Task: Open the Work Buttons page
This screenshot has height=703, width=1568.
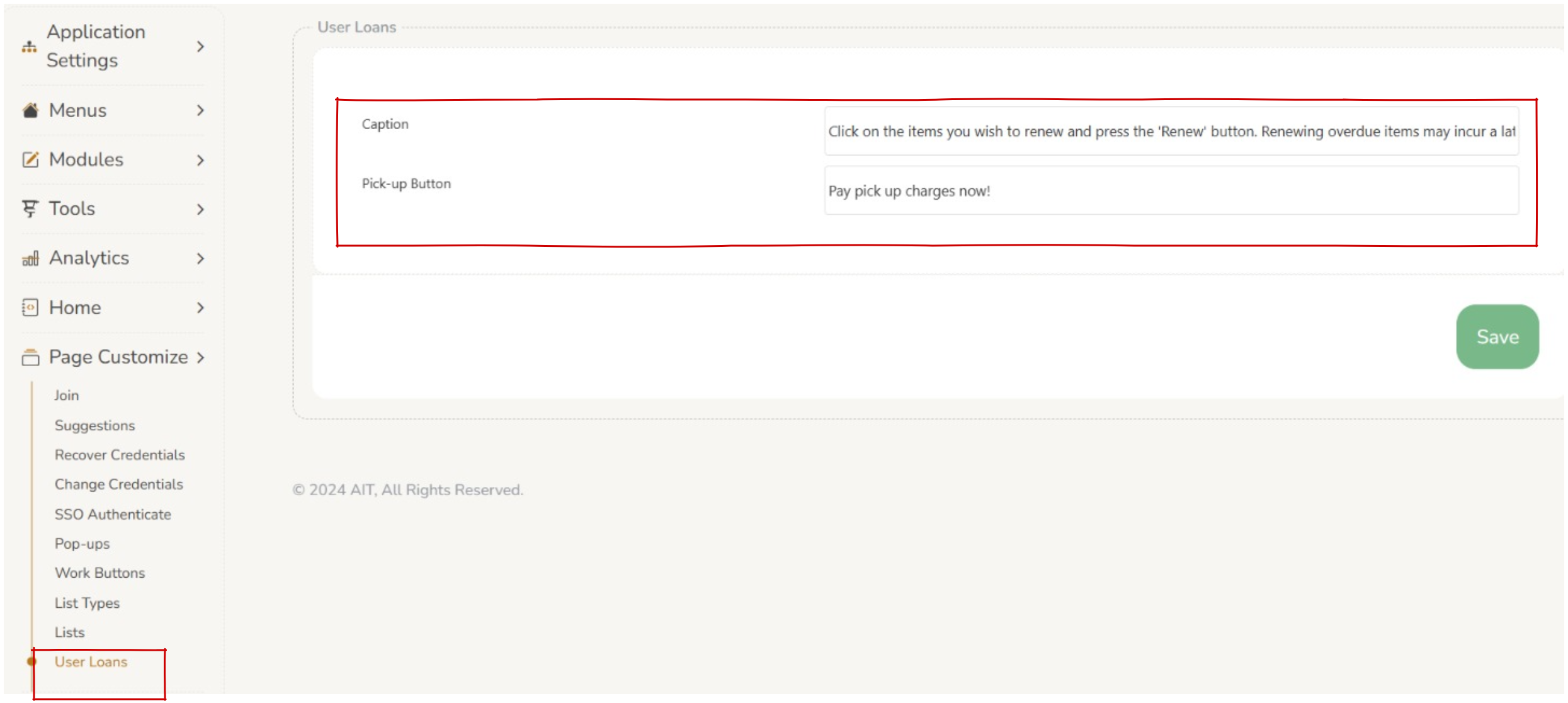Action: (99, 573)
